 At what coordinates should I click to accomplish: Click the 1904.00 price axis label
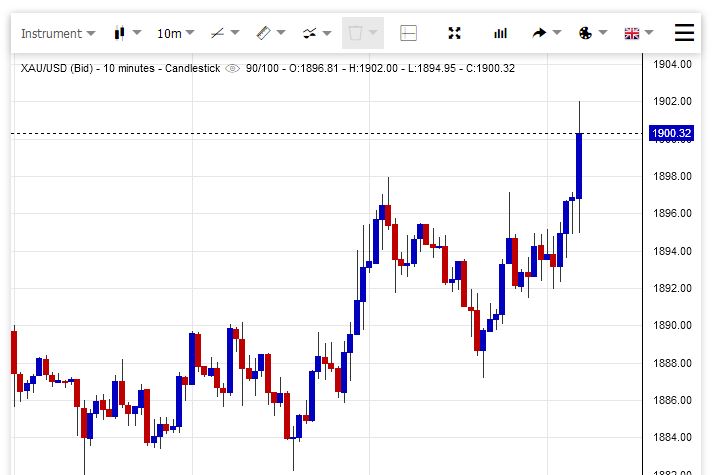tap(672, 64)
